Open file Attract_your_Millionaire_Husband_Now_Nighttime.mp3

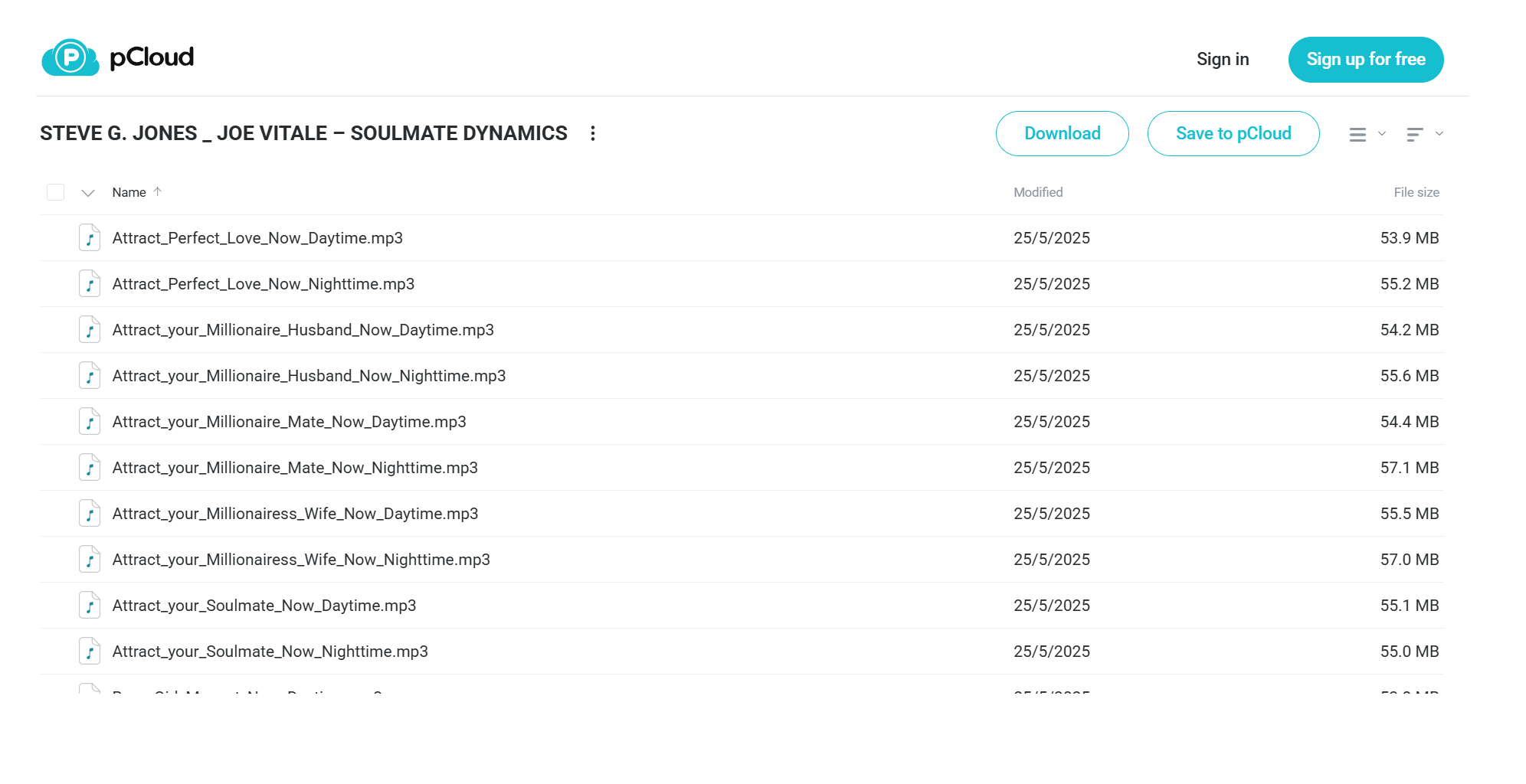pyautogui.click(x=309, y=376)
